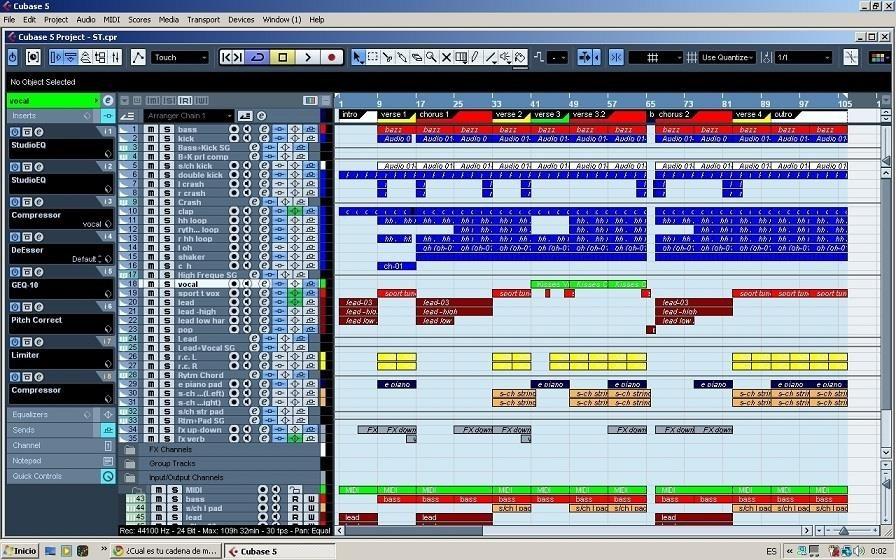Mute the kick track
This screenshot has height=560, width=896.
[151, 138]
